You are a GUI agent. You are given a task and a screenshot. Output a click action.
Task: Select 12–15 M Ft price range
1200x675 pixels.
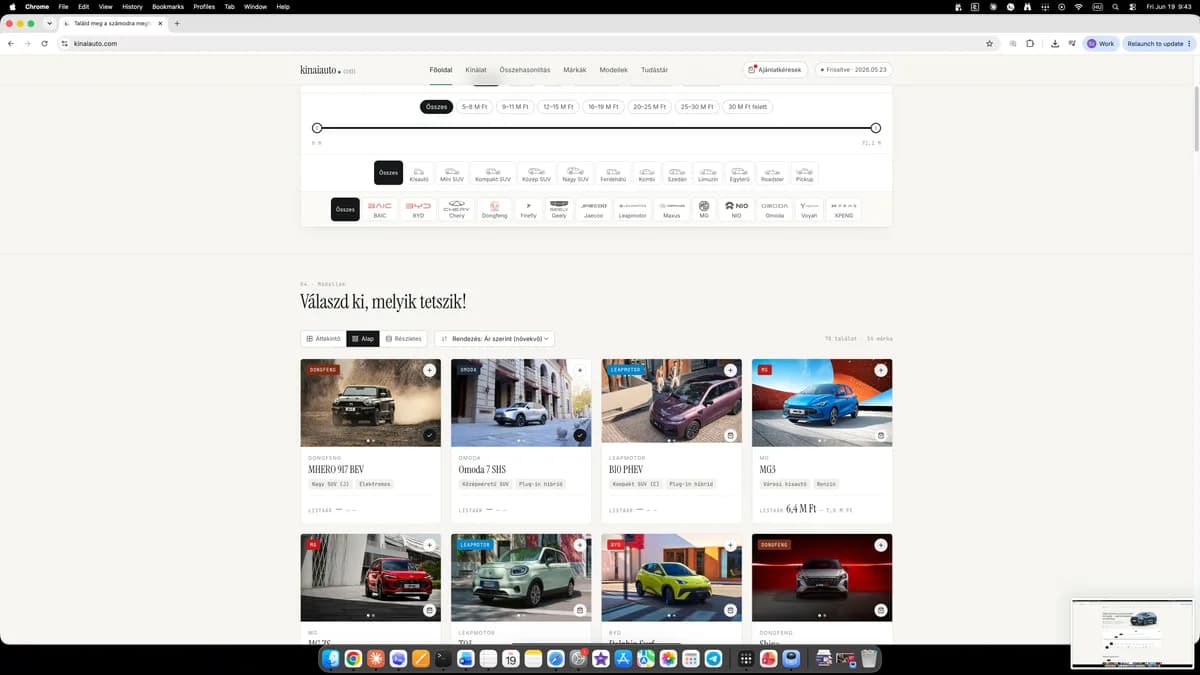558,107
